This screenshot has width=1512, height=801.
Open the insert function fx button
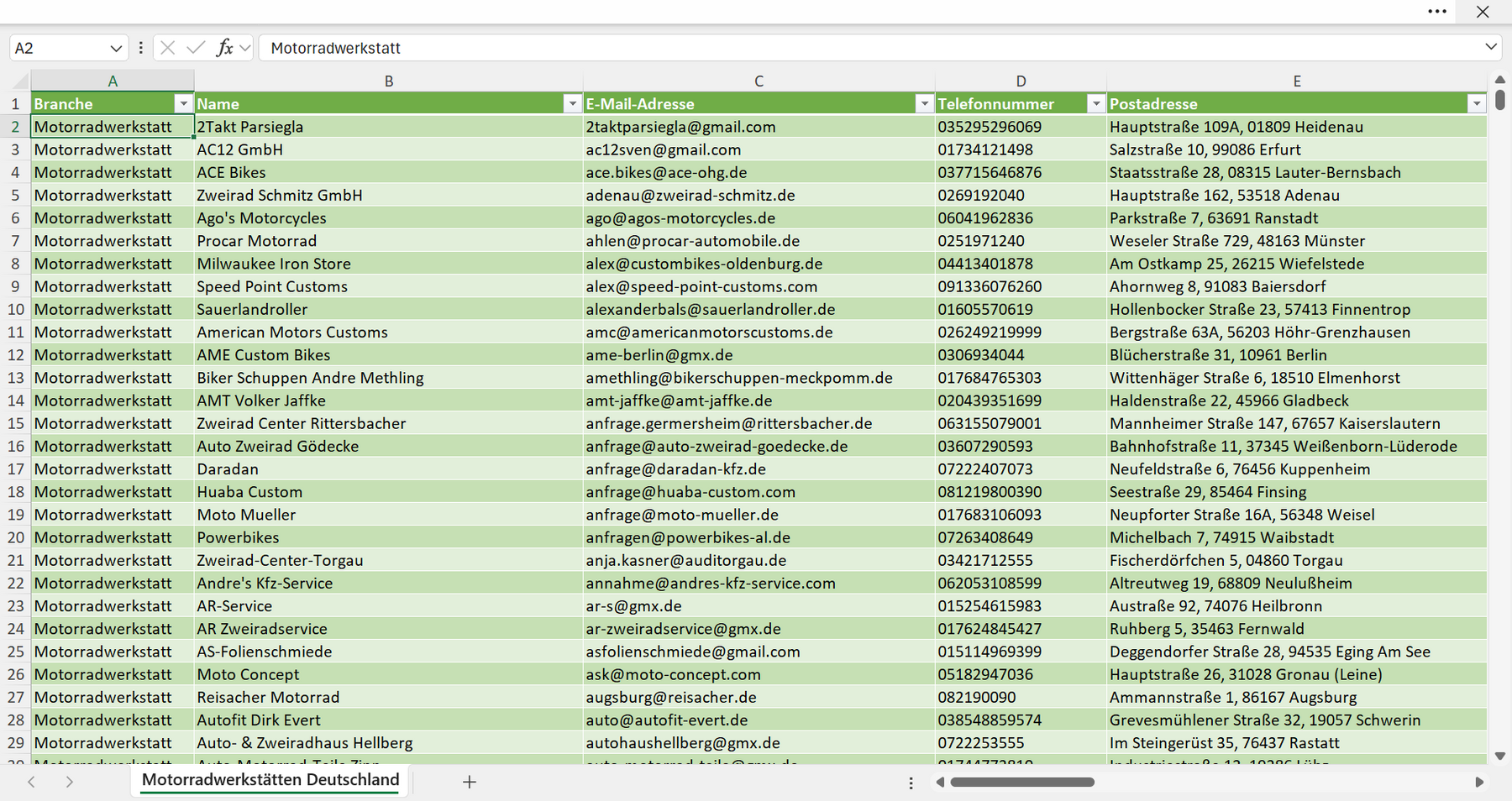pyautogui.click(x=224, y=48)
